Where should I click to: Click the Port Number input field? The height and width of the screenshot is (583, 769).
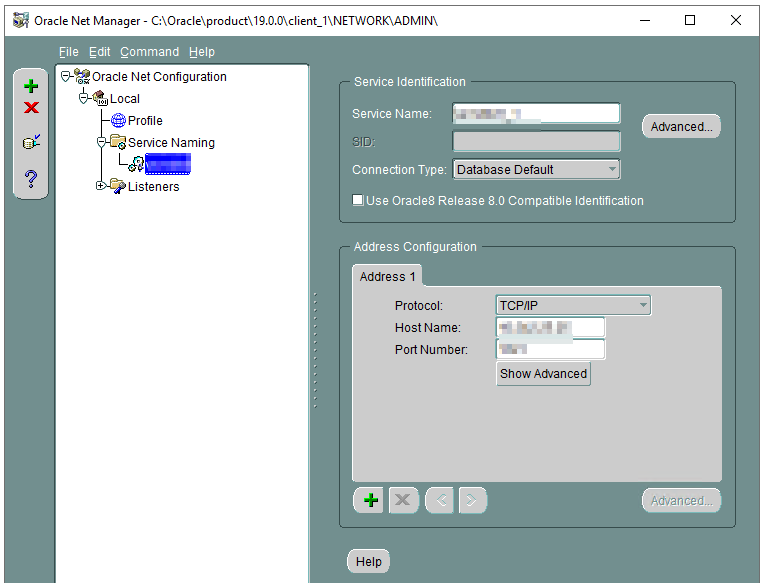pos(550,349)
